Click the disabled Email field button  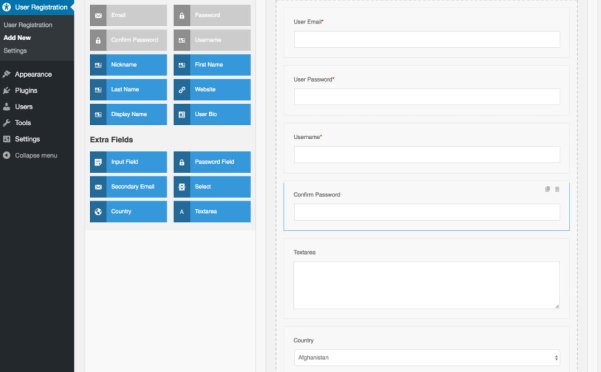coord(128,15)
